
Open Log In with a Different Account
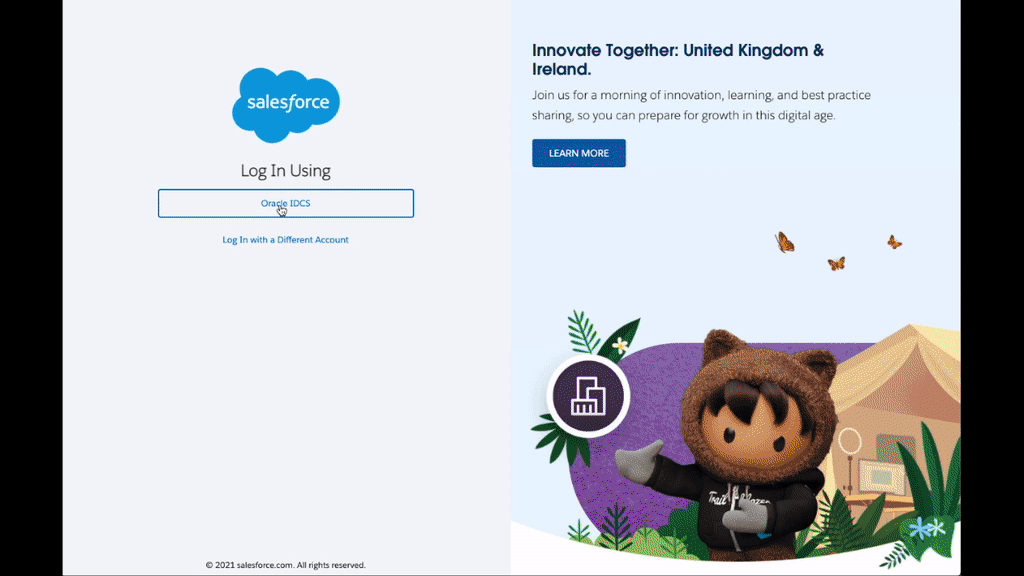pyautogui.click(x=285, y=240)
